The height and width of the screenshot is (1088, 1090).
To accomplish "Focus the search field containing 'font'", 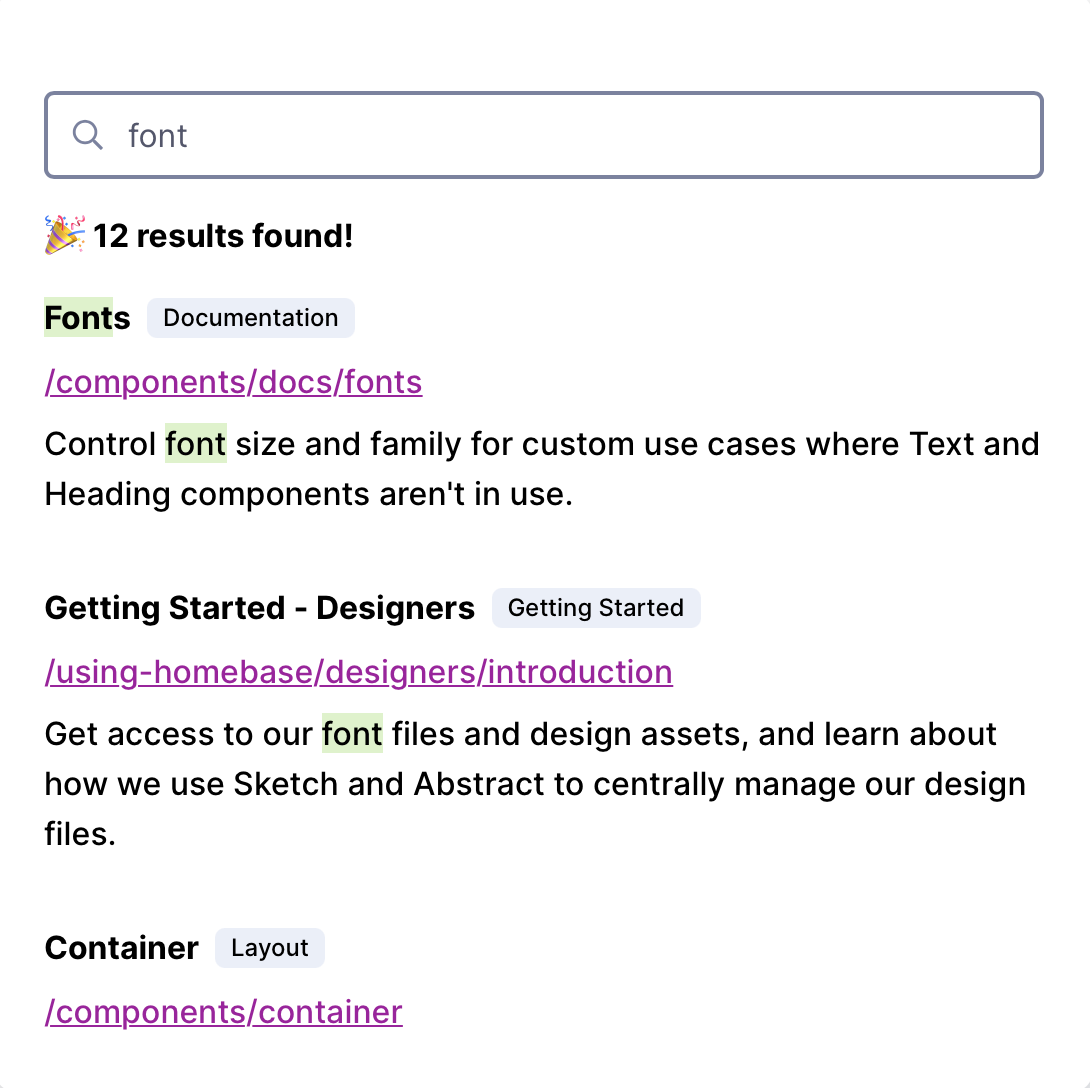I will pyautogui.click(x=544, y=135).
